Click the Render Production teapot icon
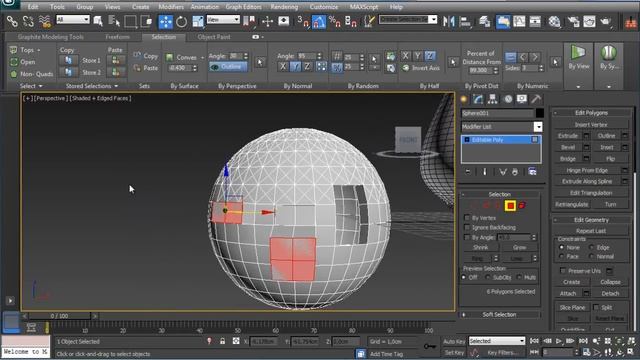The image size is (640, 360). (605, 21)
